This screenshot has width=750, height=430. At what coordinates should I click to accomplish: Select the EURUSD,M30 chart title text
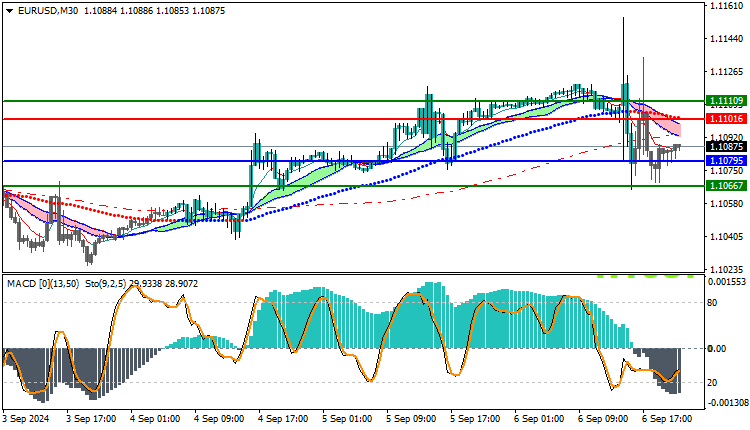(x=48, y=11)
